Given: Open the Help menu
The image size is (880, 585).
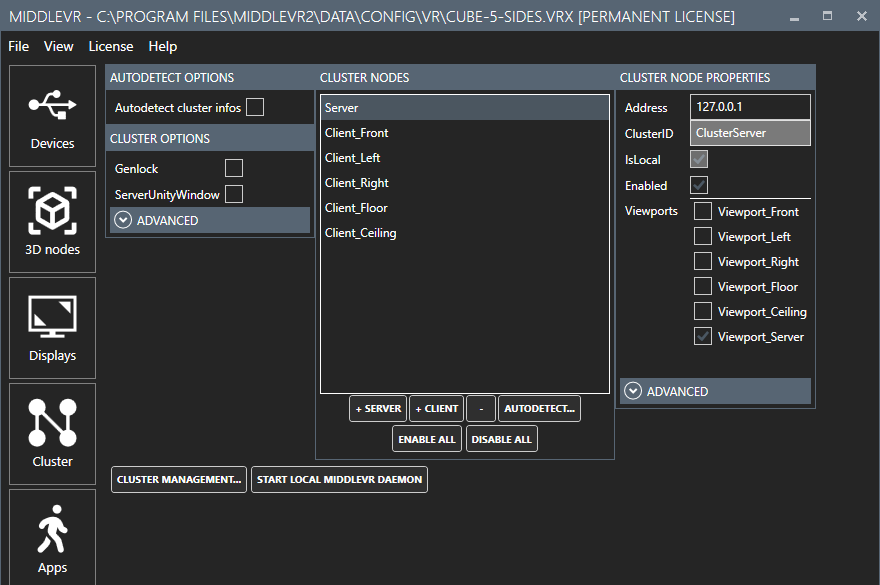Looking at the screenshot, I should click(163, 47).
